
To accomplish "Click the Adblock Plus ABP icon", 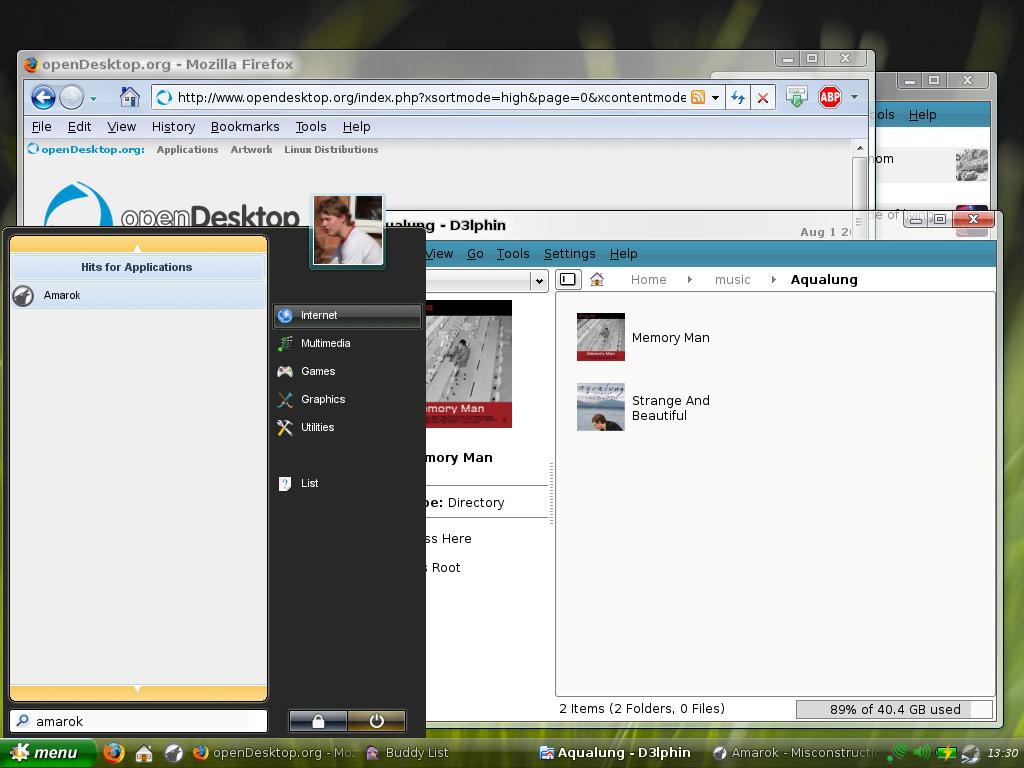I will pos(829,97).
